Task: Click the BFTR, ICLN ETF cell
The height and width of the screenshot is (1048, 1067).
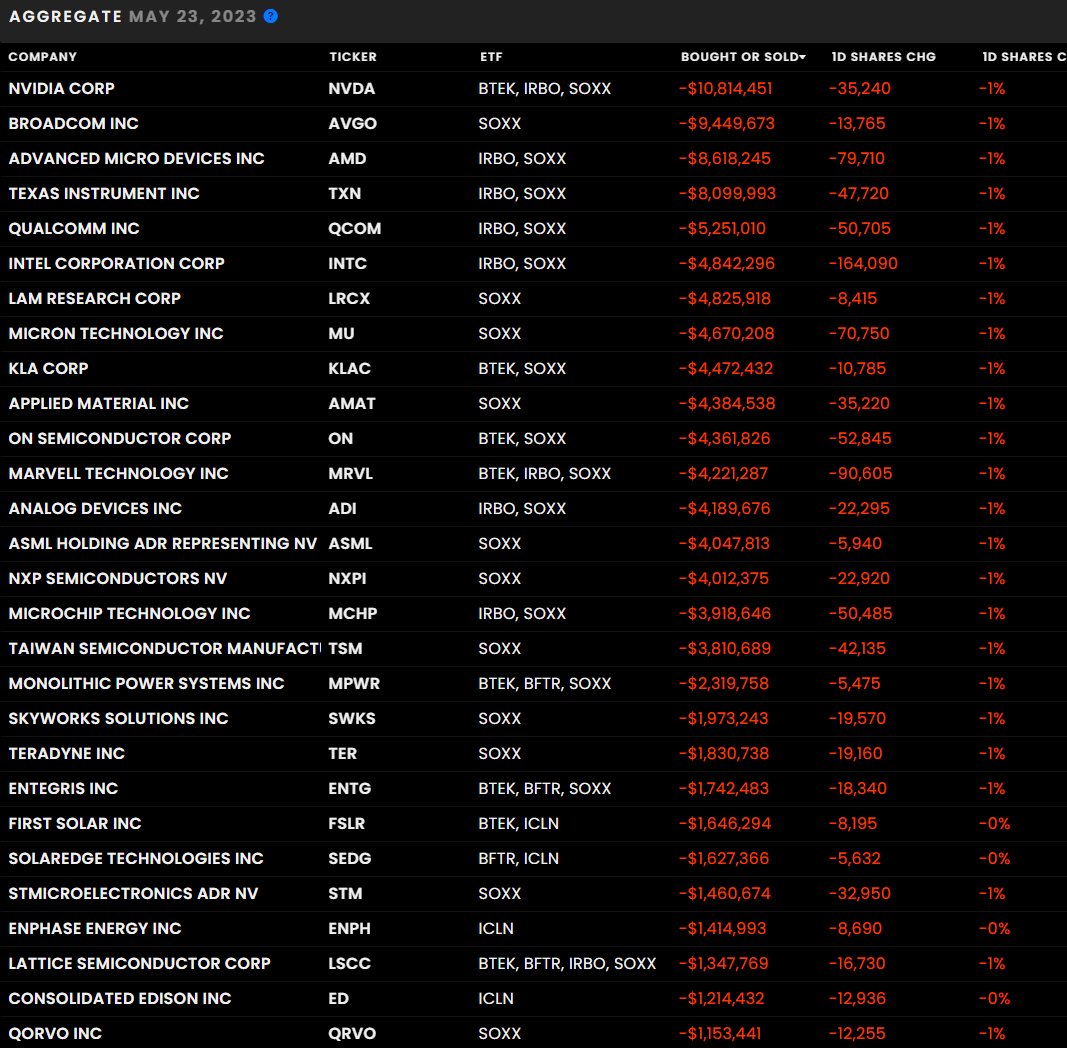Action: pyautogui.click(x=519, y=859)
